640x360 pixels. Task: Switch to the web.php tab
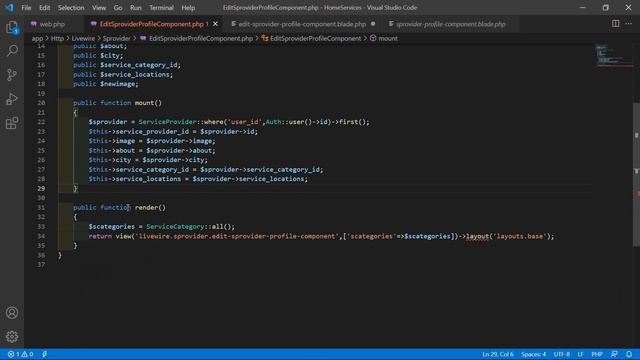(52, 24)
